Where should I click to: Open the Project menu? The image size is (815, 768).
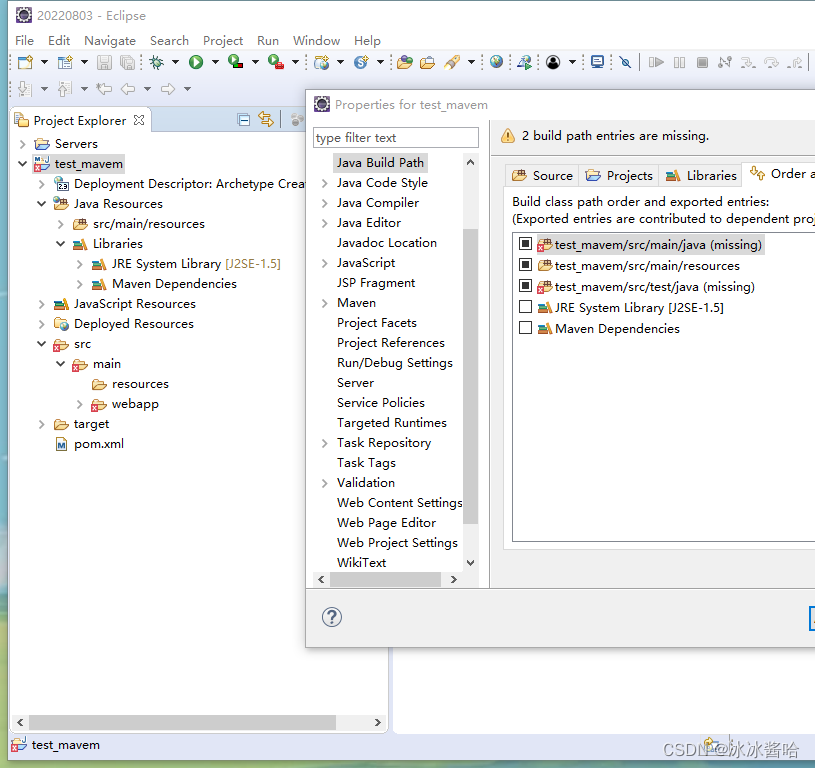[223, 41]
